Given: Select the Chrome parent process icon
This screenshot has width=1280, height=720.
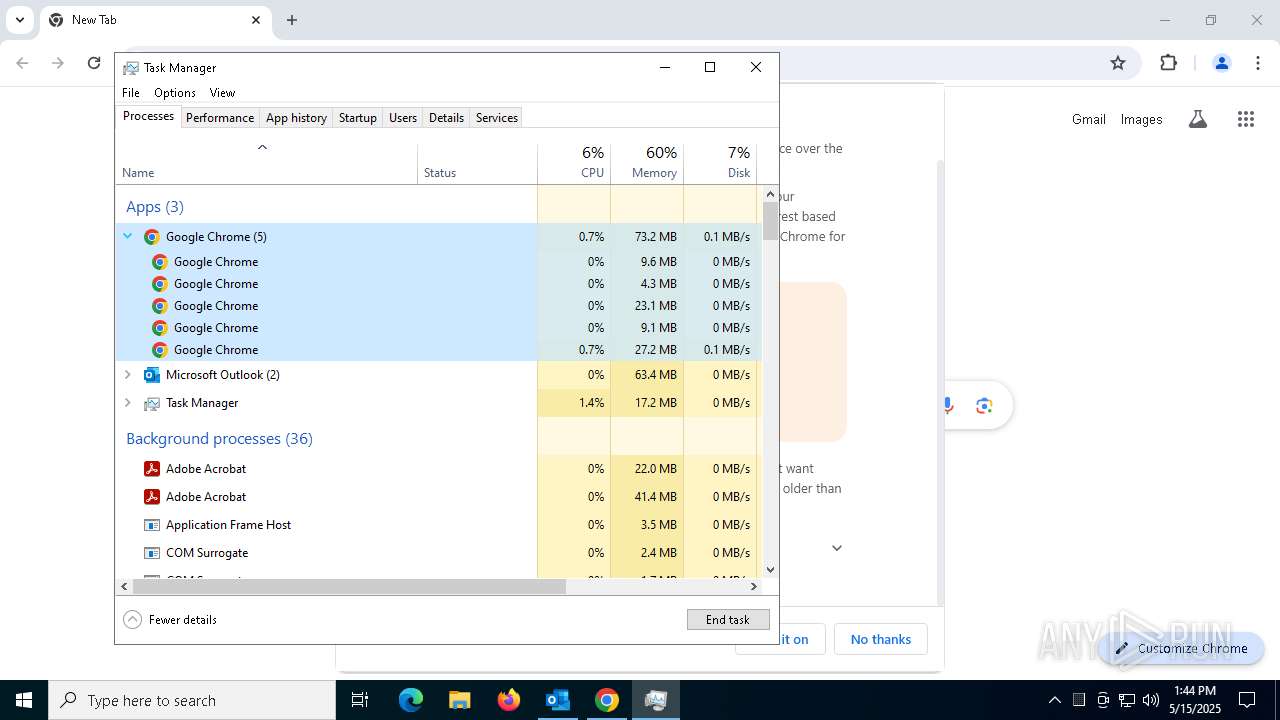Looking at the screenshot, I should (x=152, y=237).
